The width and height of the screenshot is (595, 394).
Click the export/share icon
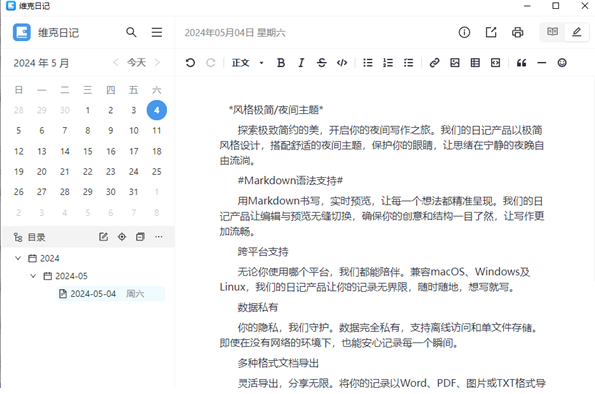[491, 32]
